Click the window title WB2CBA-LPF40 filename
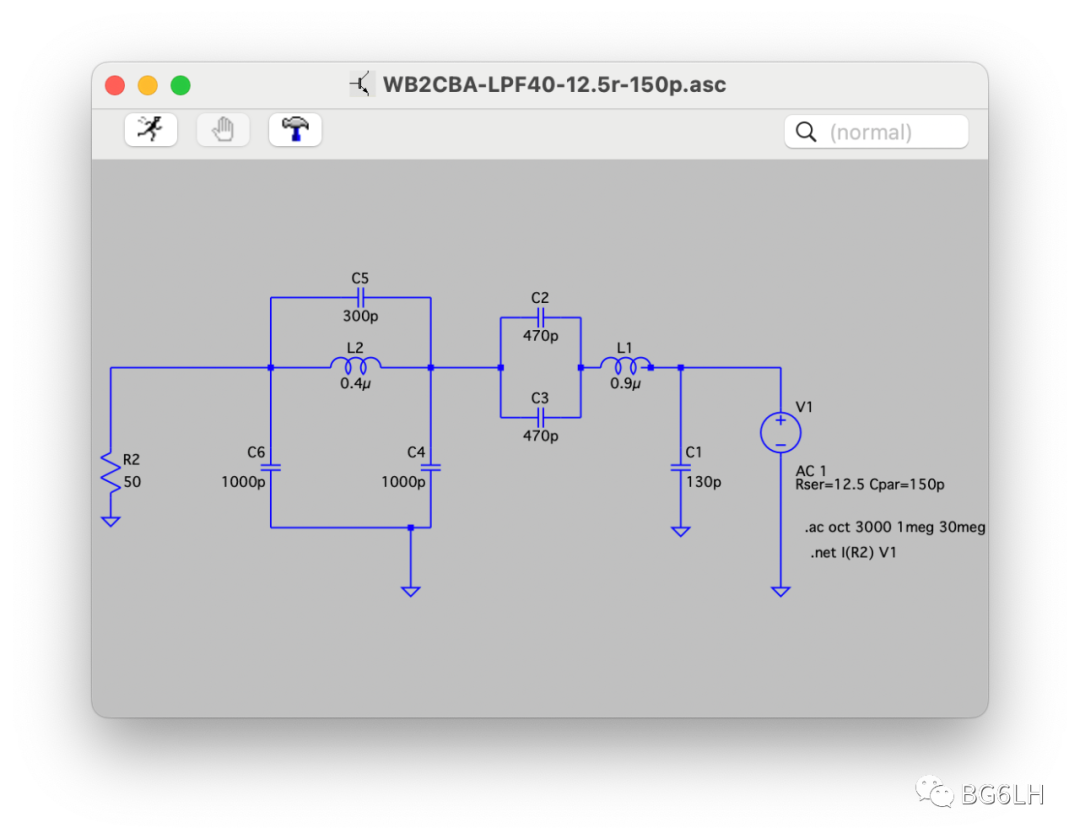This screenshot has height=839, width=1080. [554, 84]
